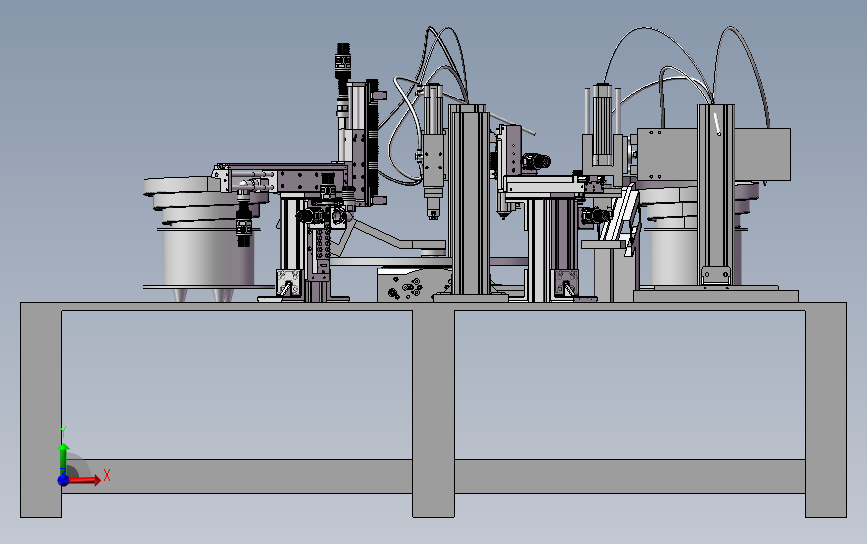The image size is (867, 544).
Task: Select the tall central aluminum column
Action: (x=469, y=202)
